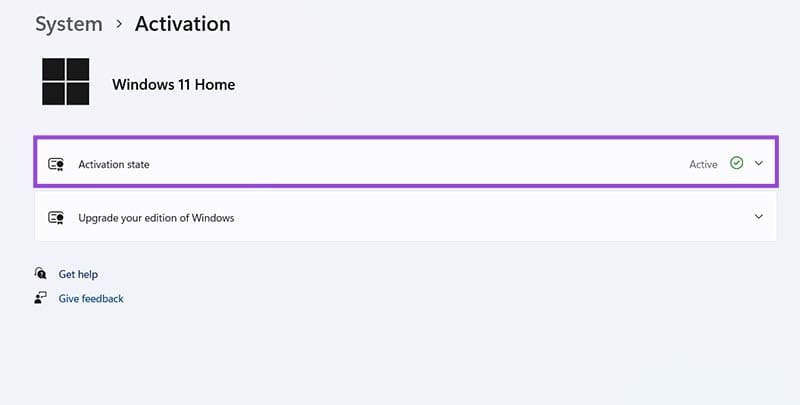Click the breadcrumb arrow after System
This screenshot has width=800, height=405.
click(x=119, y=23)
